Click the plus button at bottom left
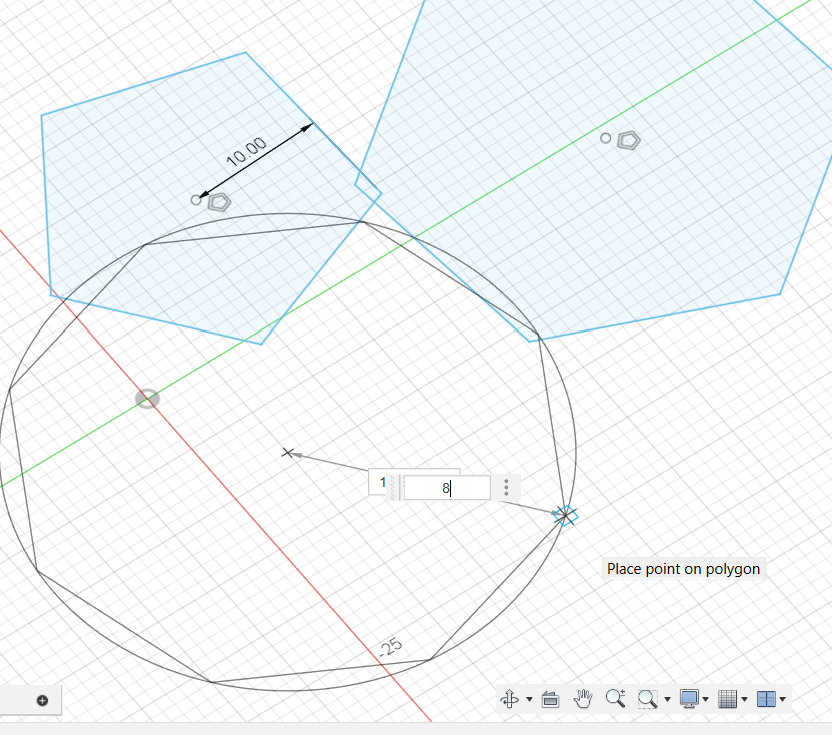Viewport: 832px width, 735px height. [42, 701]
